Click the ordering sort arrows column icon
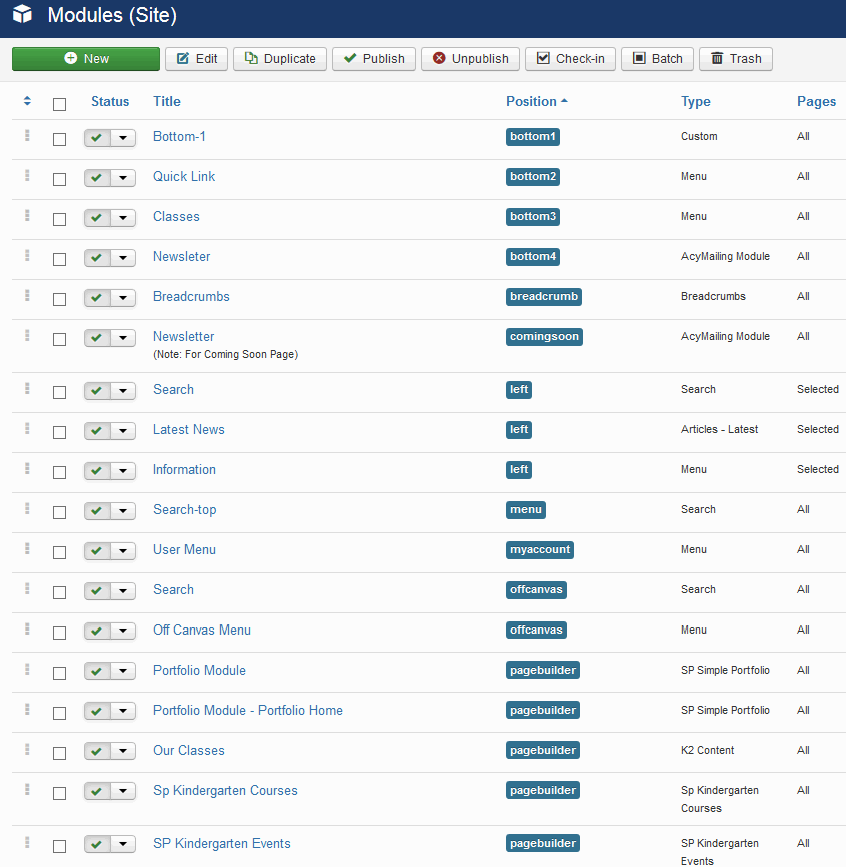846x867 pixels. (x=27, y=101)
